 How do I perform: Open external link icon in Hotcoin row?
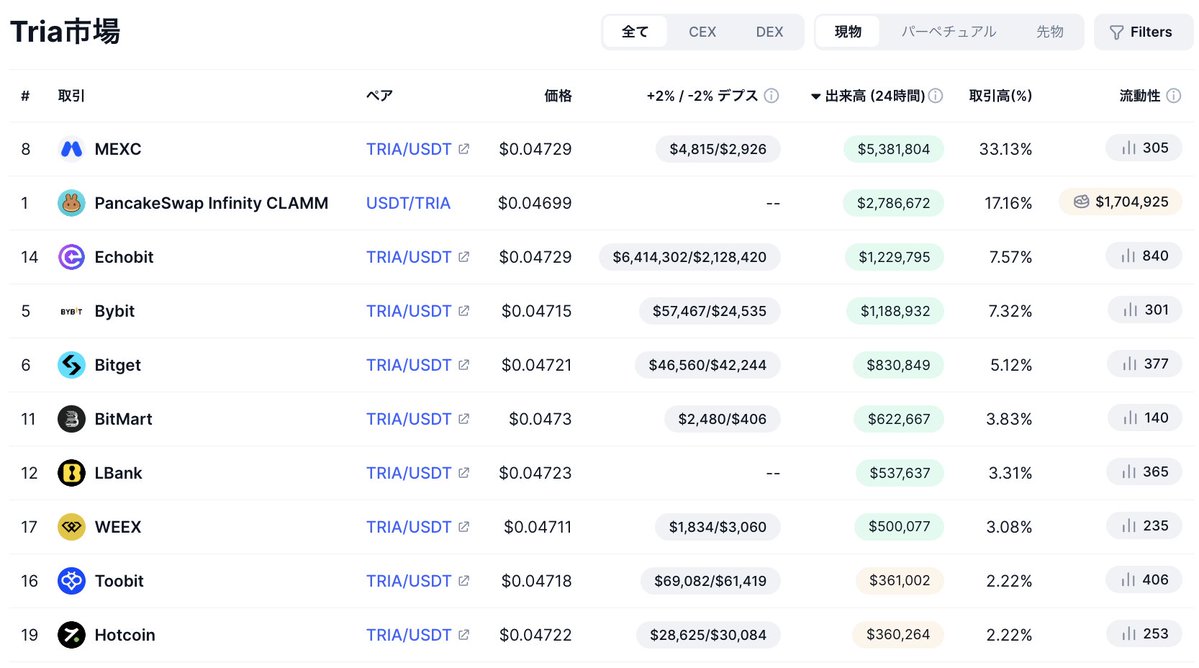click(463, 635)
